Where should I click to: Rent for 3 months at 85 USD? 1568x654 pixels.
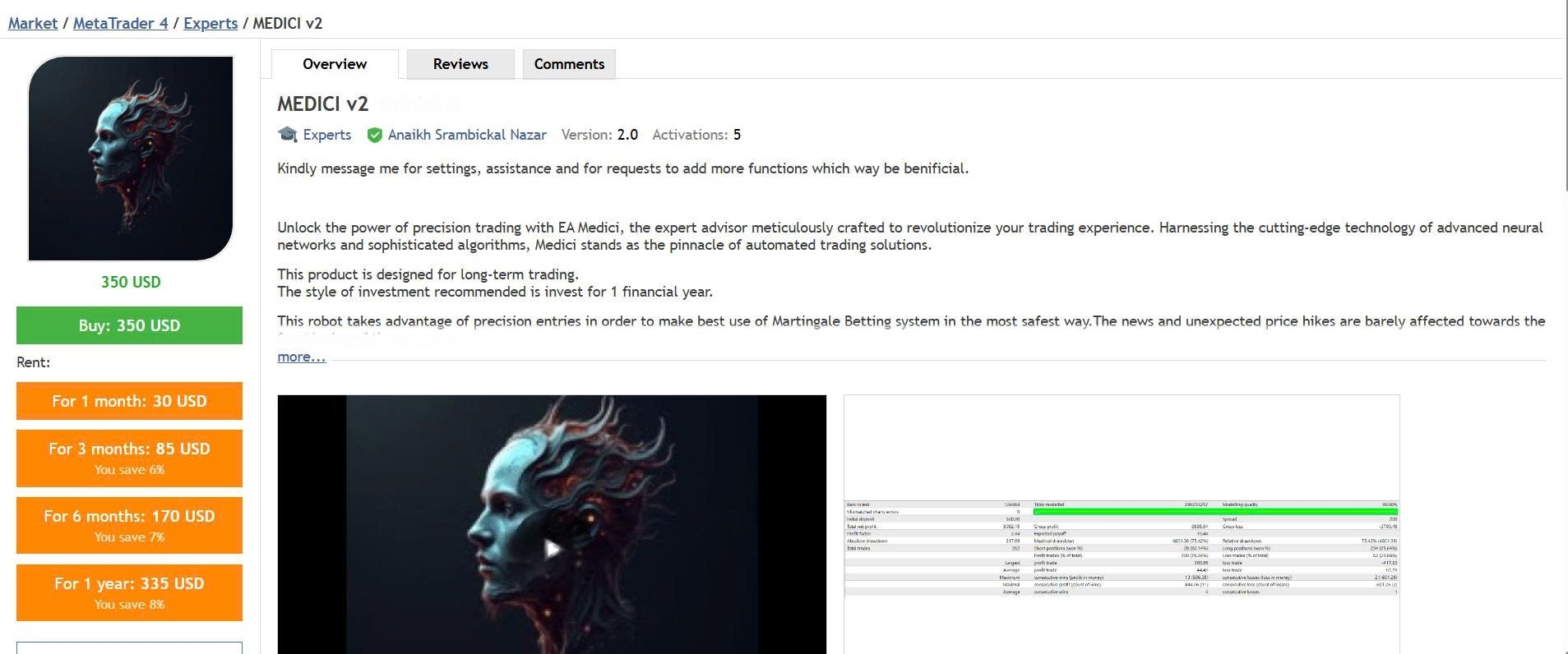point(129,458)
